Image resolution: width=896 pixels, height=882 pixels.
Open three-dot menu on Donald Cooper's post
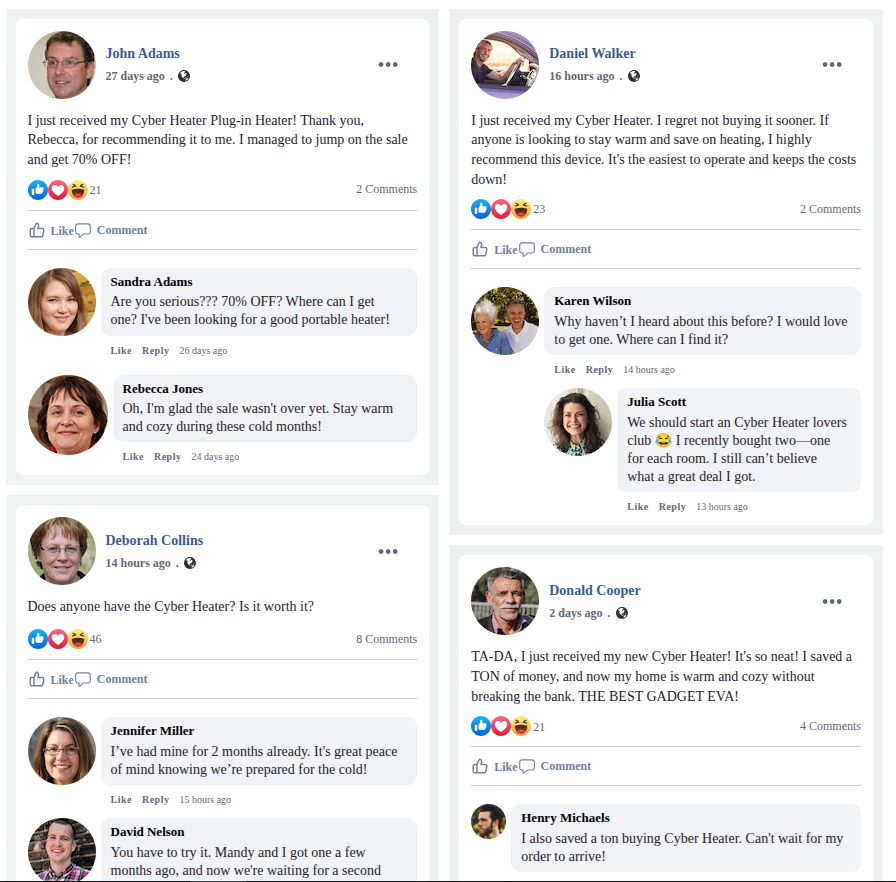coord(832,602)
